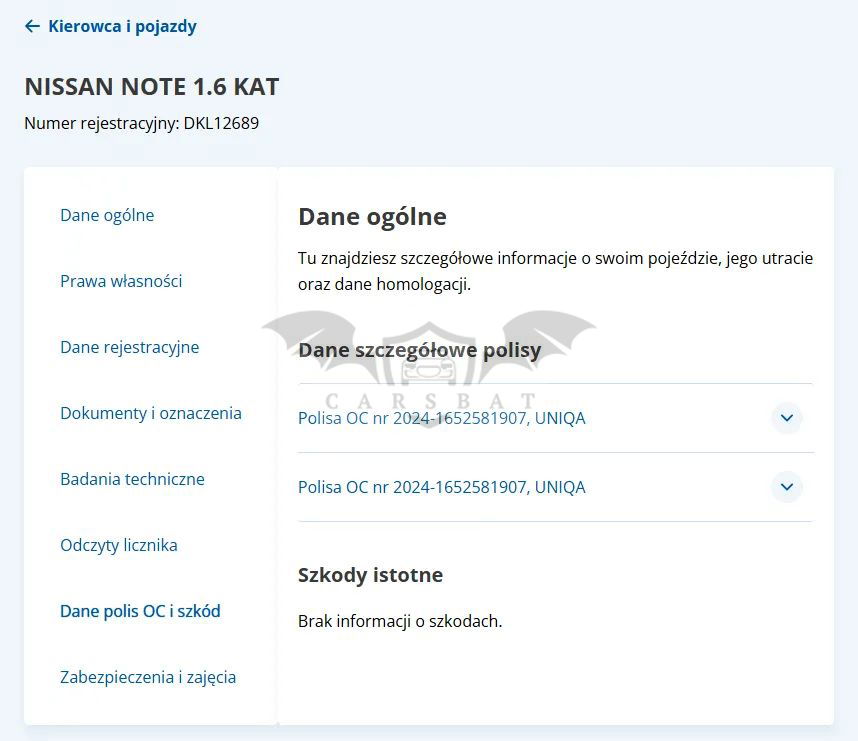Select Dane polis OC i szkód

tap(140, 611)
